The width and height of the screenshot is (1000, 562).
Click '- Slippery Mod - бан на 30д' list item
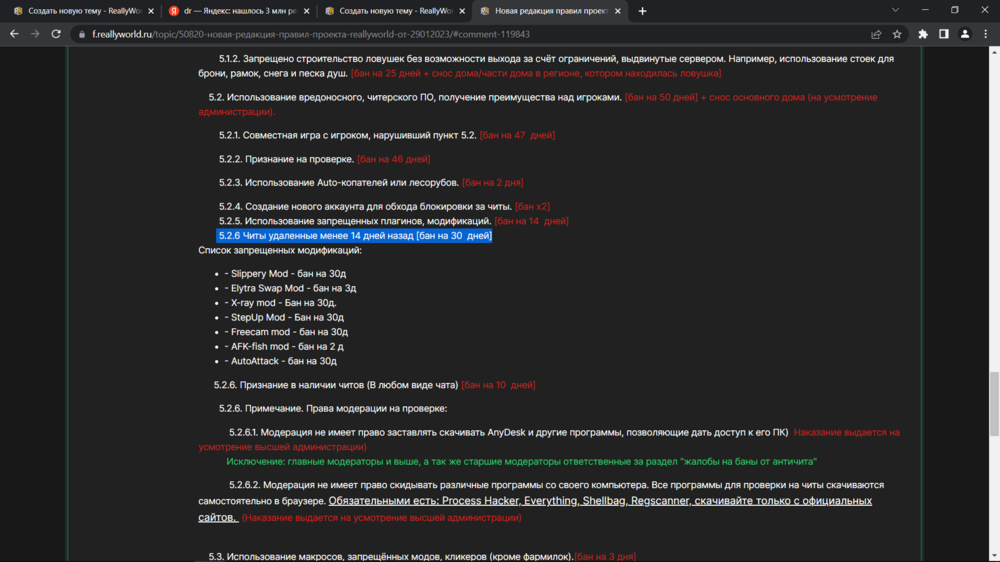coord(285,274)
